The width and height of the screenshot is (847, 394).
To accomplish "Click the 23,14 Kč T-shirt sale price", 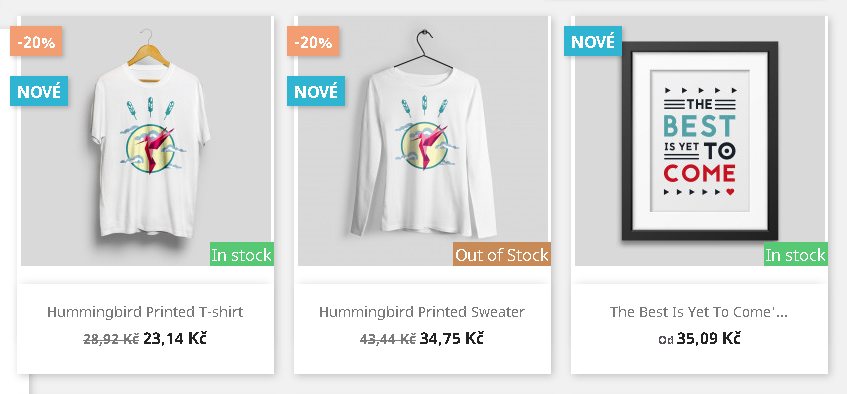I will click(175, 339).
